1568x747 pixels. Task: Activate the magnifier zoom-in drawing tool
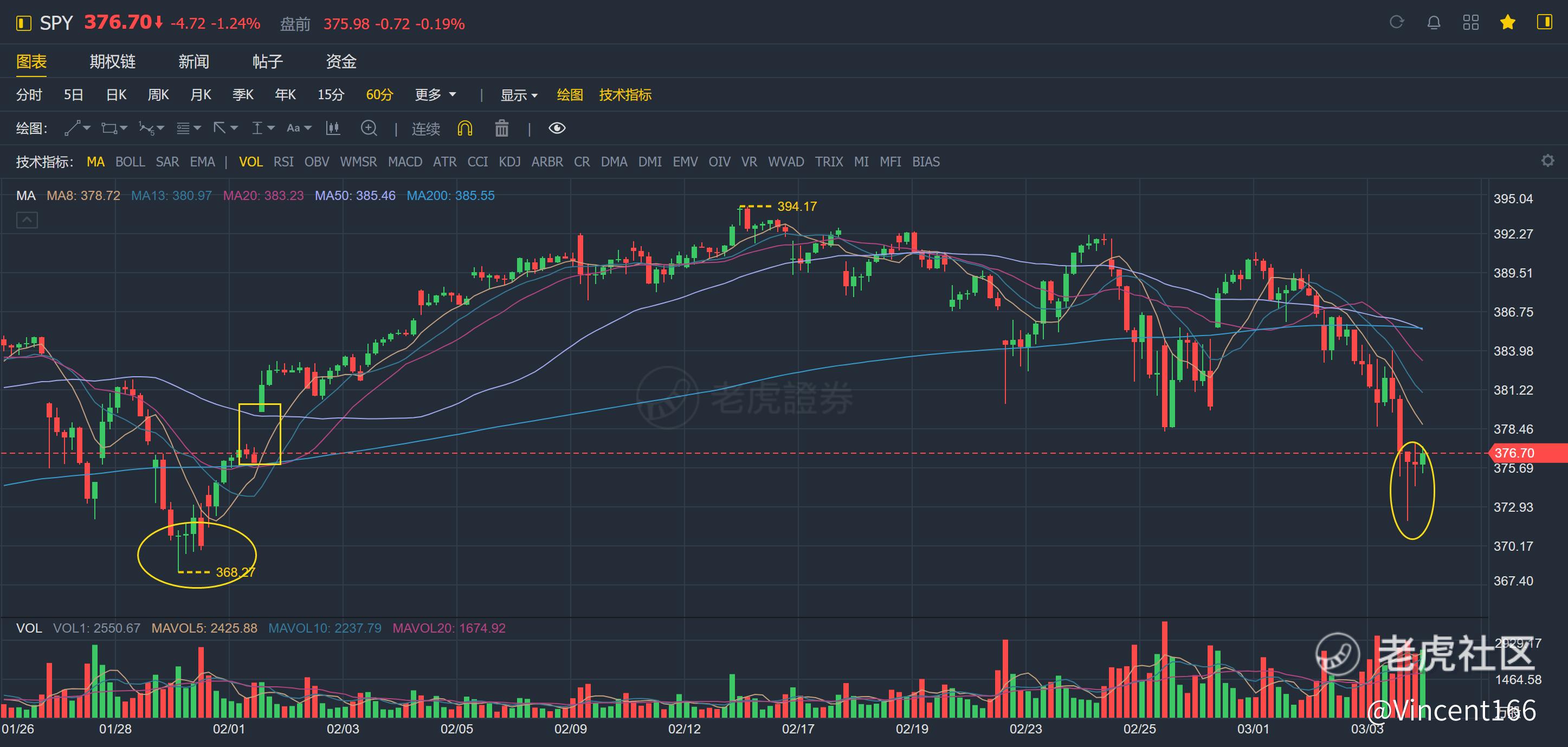(369, 128)
